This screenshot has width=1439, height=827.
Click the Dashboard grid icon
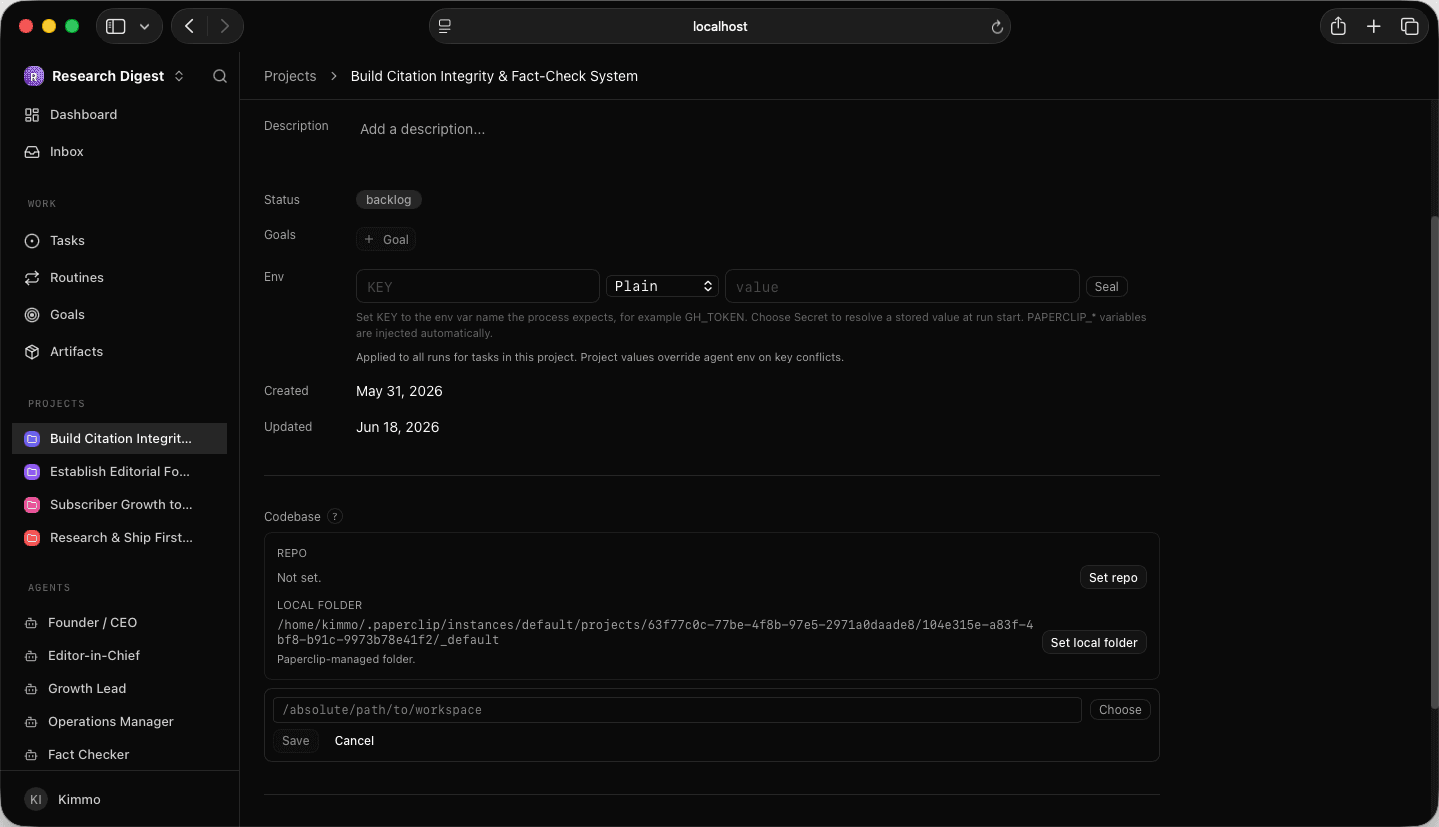tap(32, 115)
